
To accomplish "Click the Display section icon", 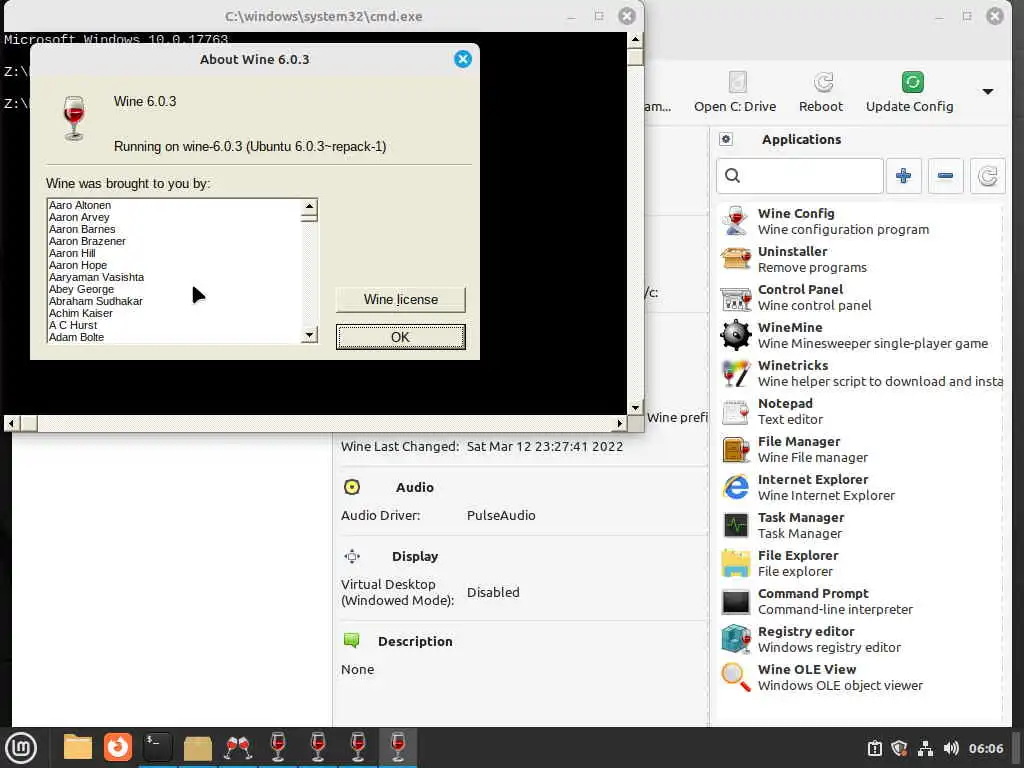I will point(351,556).
